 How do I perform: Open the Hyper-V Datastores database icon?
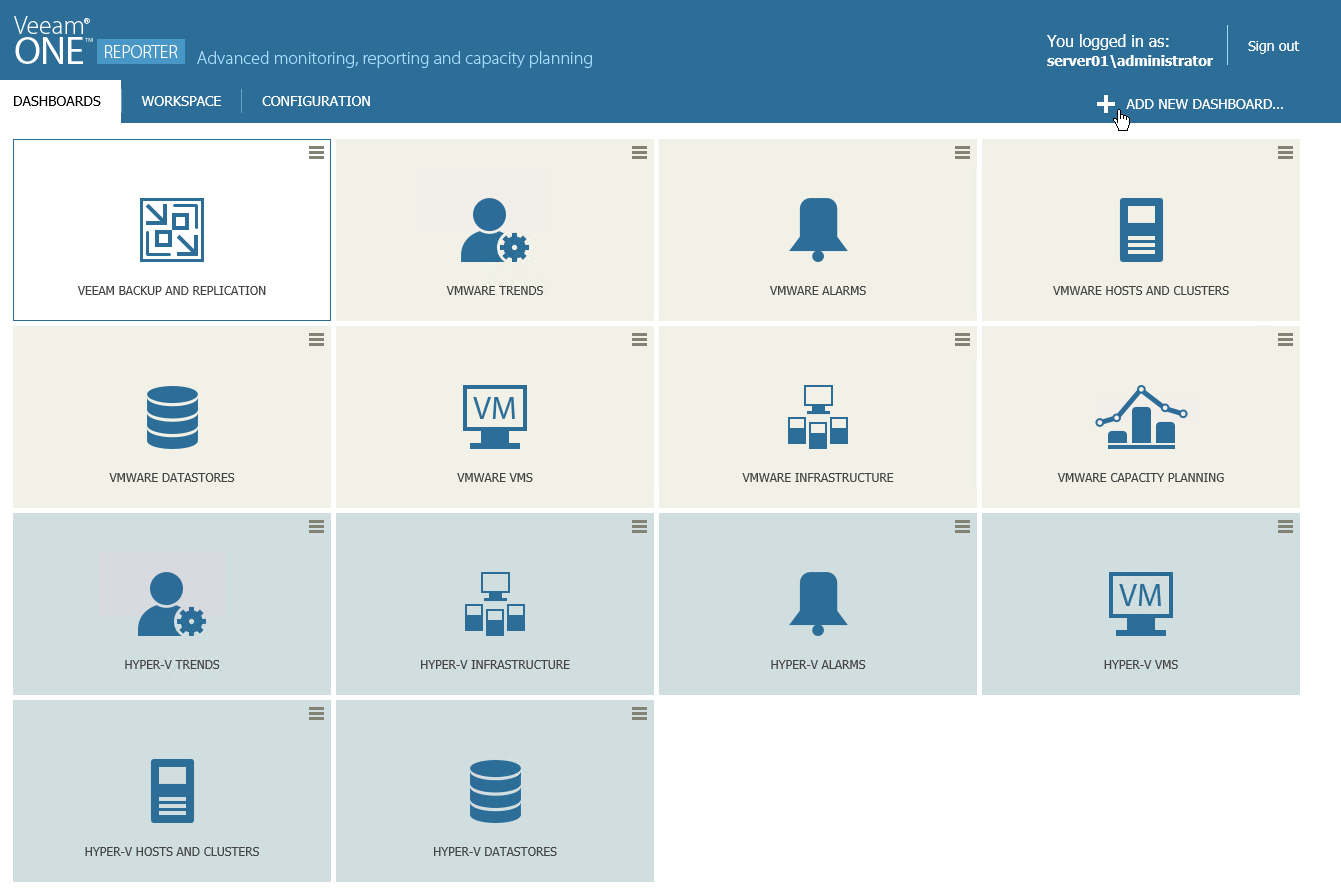pyautogui.click(x=495, y=791)
